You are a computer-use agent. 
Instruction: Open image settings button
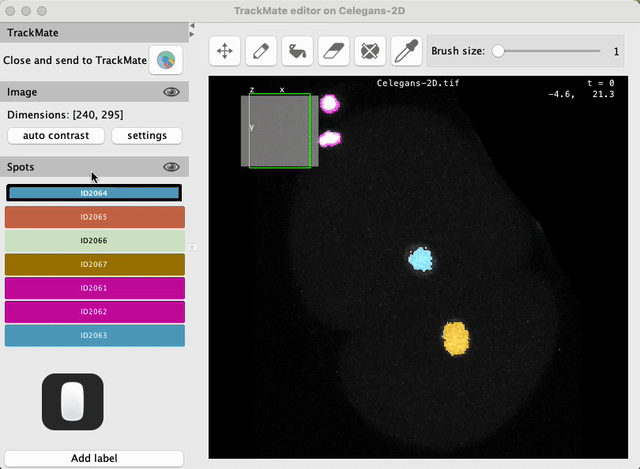tap(147, 136)
